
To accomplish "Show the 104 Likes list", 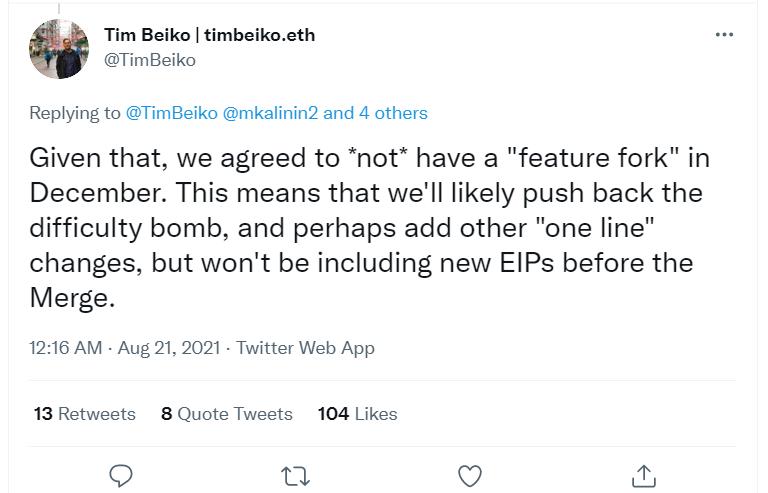I will click(357, 414).
